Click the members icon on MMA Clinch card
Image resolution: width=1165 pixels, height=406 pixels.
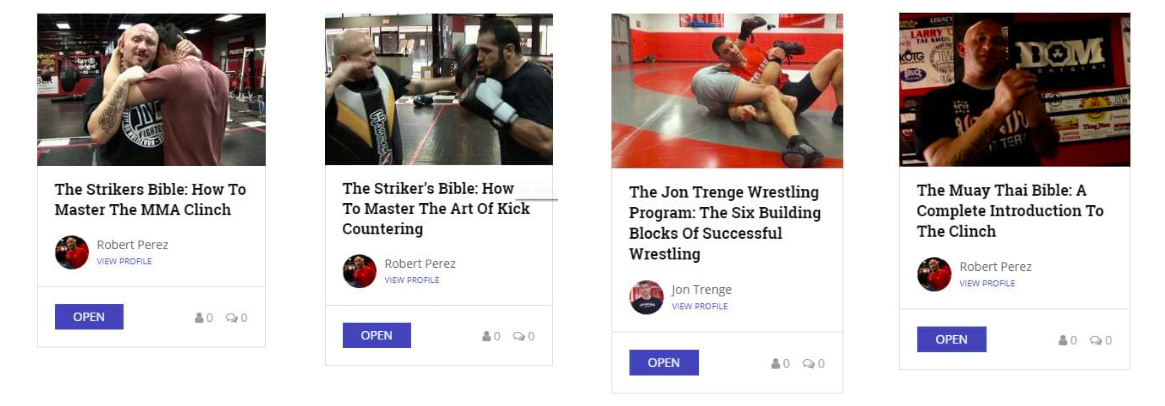(x=199, y=318)
